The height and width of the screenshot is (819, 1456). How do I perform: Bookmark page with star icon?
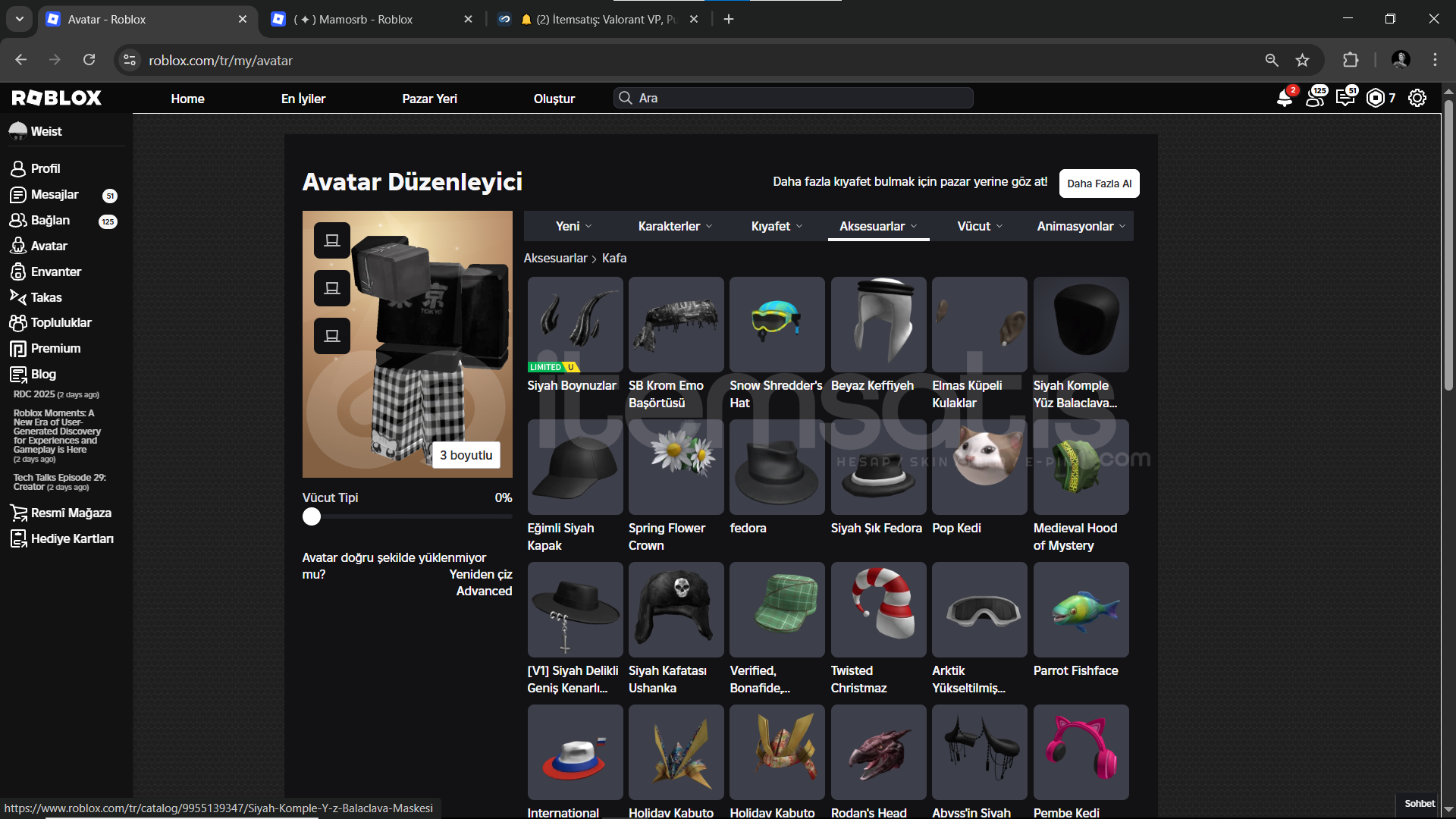pos(1302,61)
